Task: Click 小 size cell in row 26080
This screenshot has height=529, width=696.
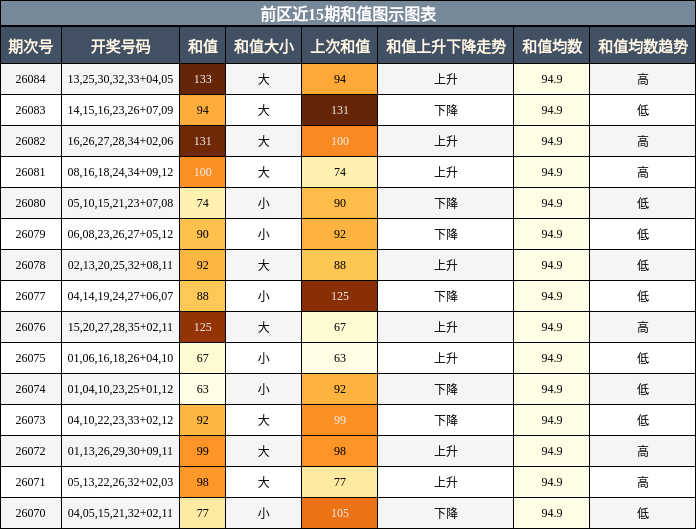Action: tap(264, 203)
